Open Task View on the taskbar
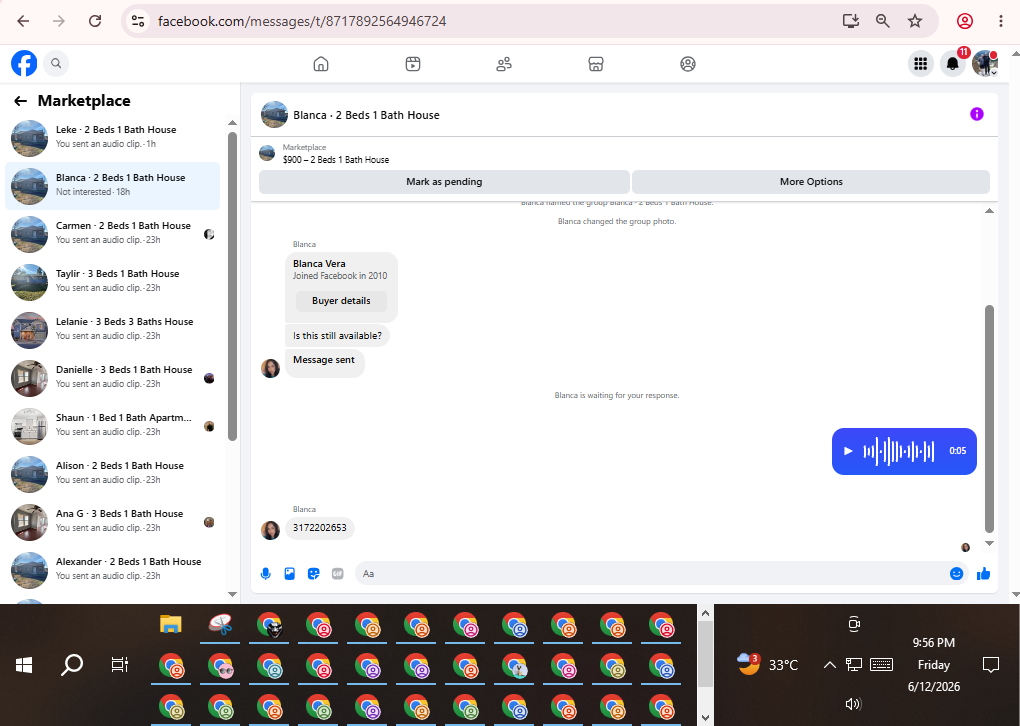 pyautogui.click(x=120, y=665)
